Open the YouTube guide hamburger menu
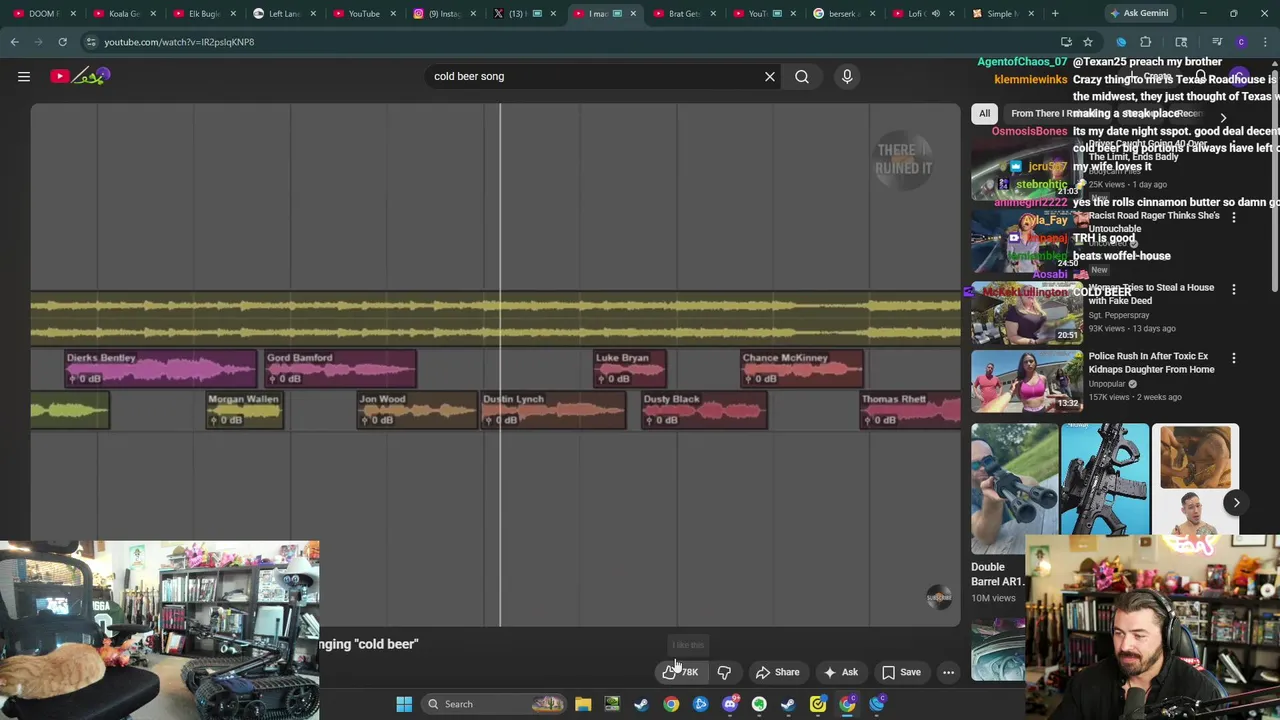Viewport: 1280px width, 720px height. pyautogui.click(x=24, y=76)
